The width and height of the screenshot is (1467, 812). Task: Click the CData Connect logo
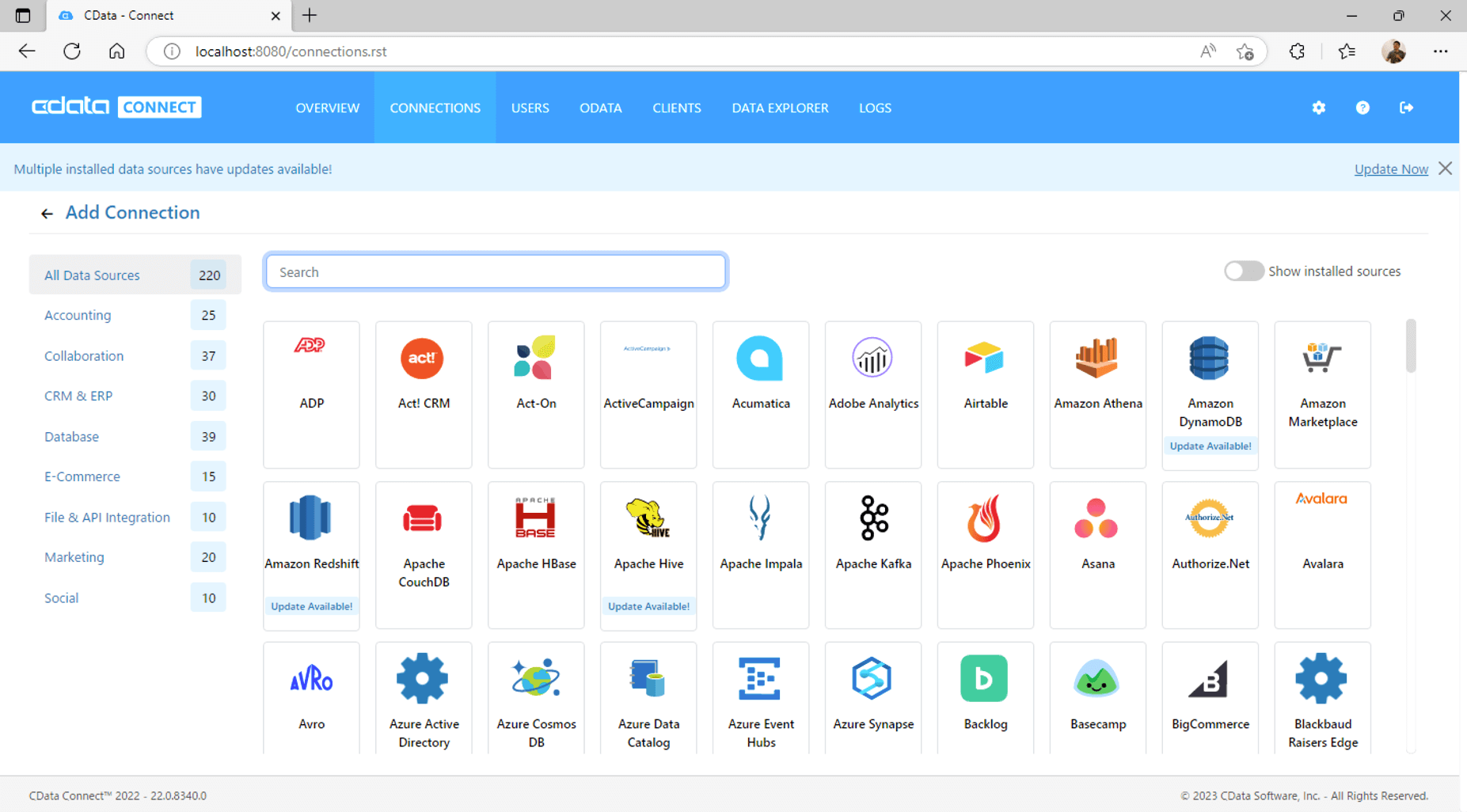click(x=116, y=107)
